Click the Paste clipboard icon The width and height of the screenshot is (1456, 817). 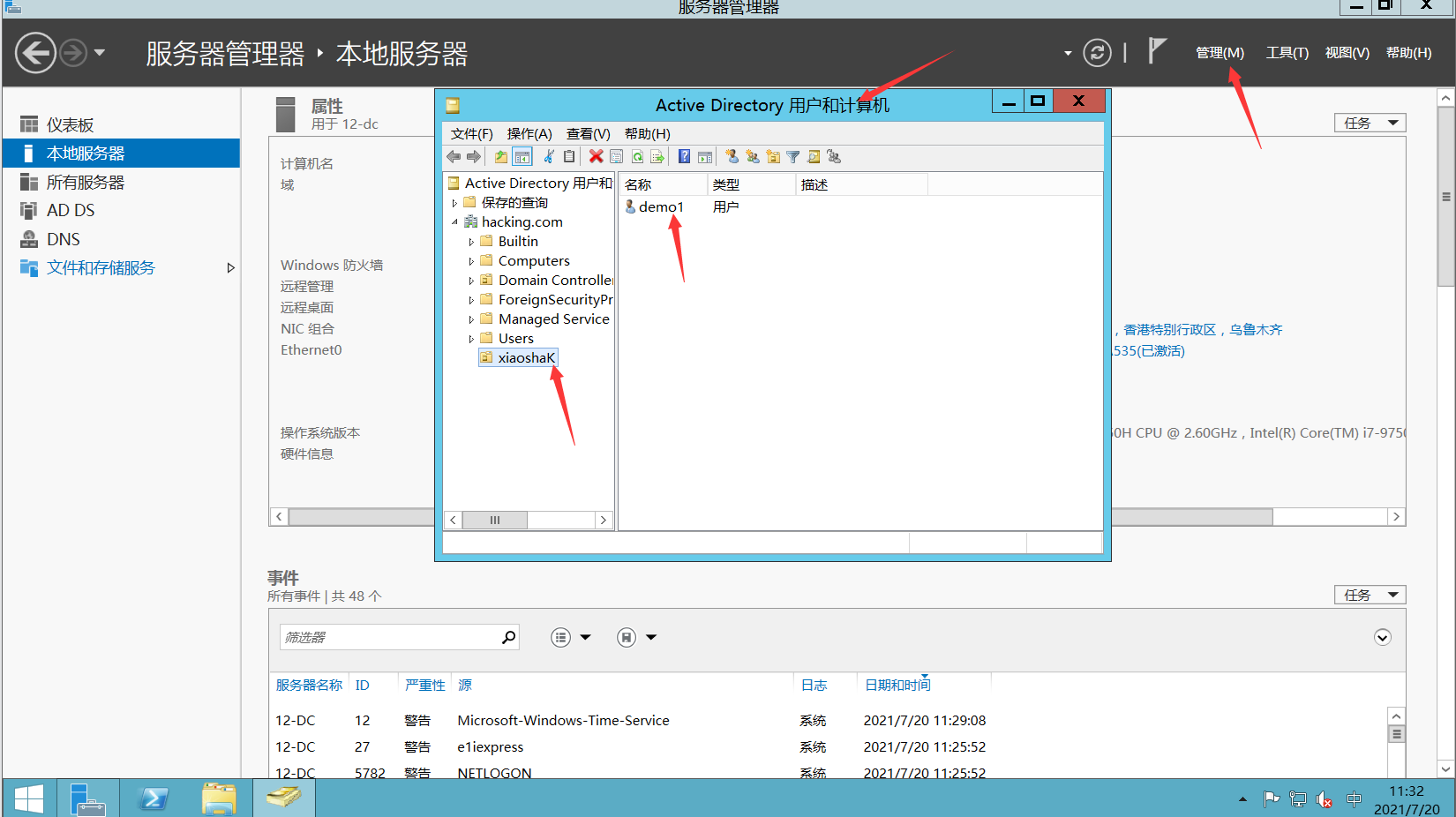pos(569,157)
